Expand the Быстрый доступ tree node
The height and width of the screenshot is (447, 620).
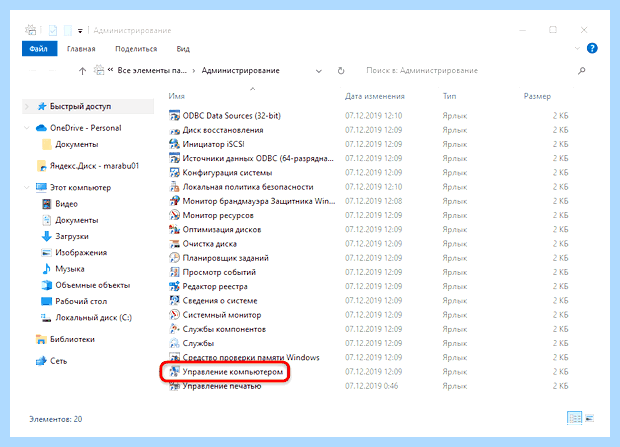tap(27, 106)
